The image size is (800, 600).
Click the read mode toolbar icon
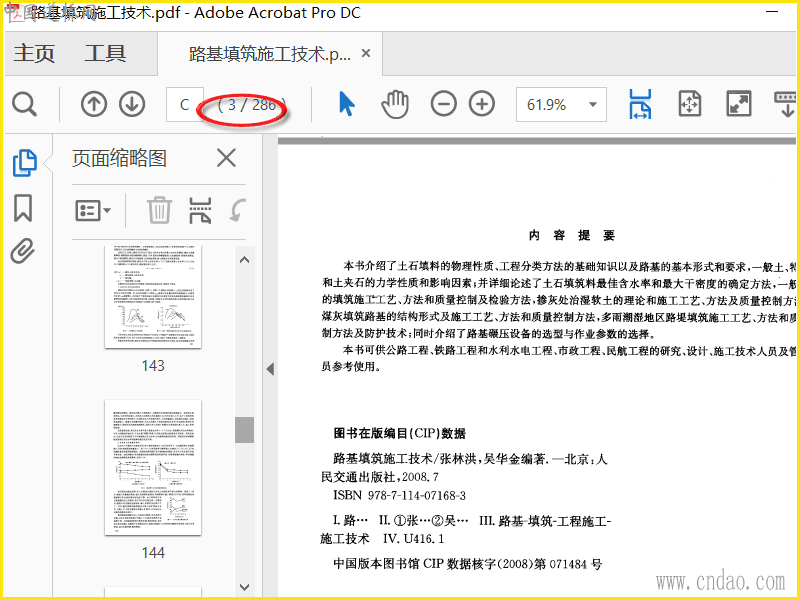tap(786, 104)
